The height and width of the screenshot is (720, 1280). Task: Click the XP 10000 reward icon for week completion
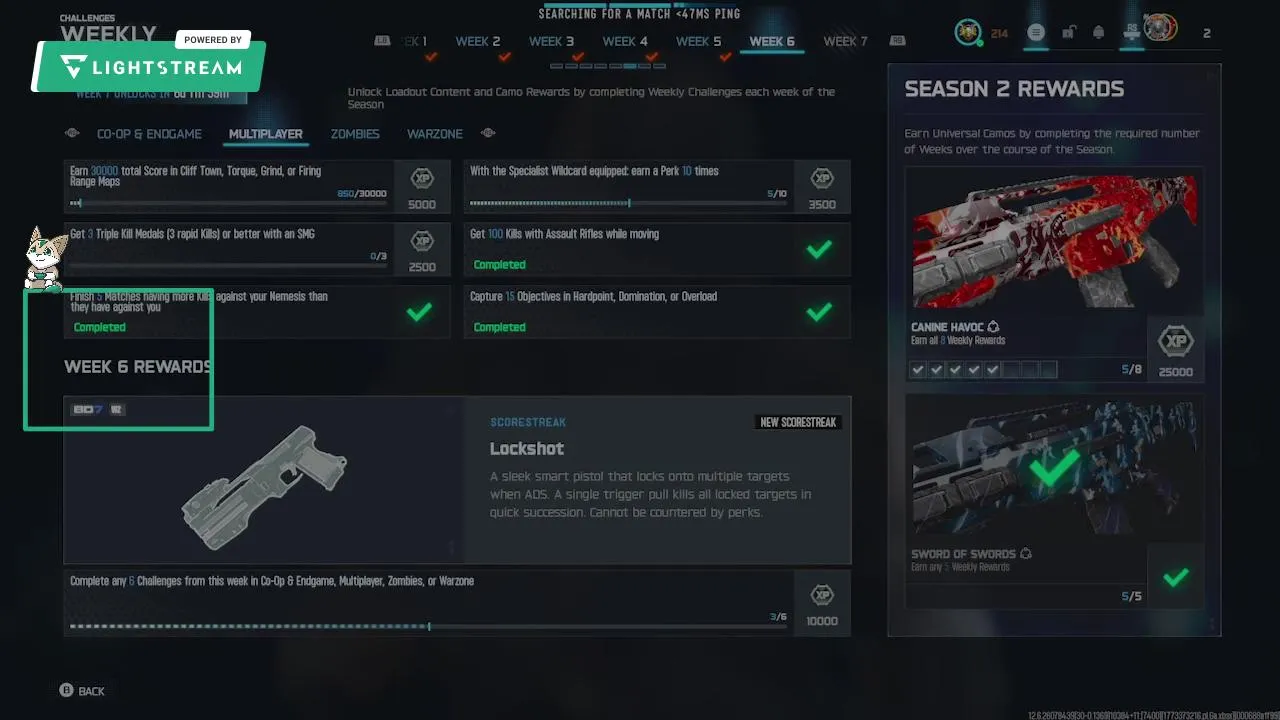(x=822, y=595)
